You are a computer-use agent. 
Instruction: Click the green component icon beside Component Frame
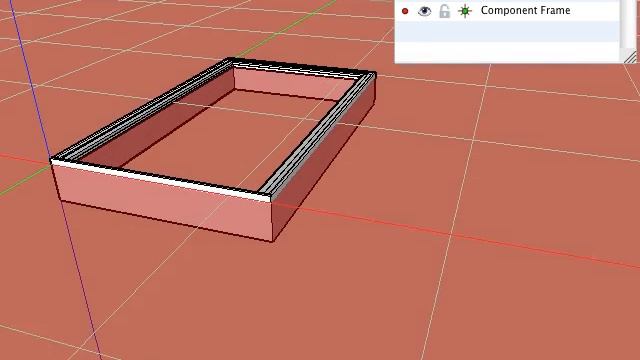[x=465, y=11]
